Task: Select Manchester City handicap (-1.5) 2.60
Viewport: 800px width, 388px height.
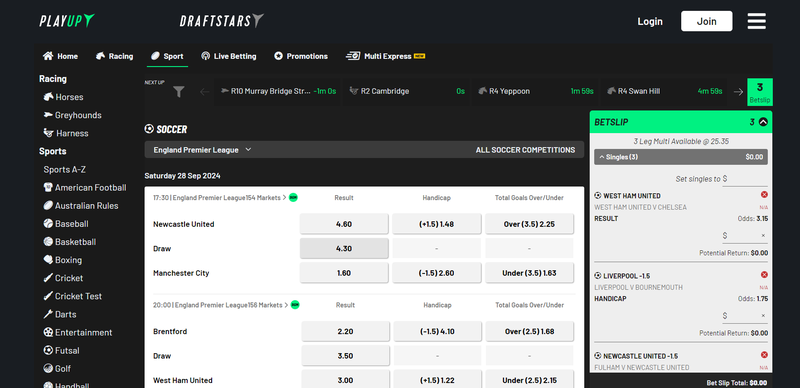Action: click(x=437, y=273)
